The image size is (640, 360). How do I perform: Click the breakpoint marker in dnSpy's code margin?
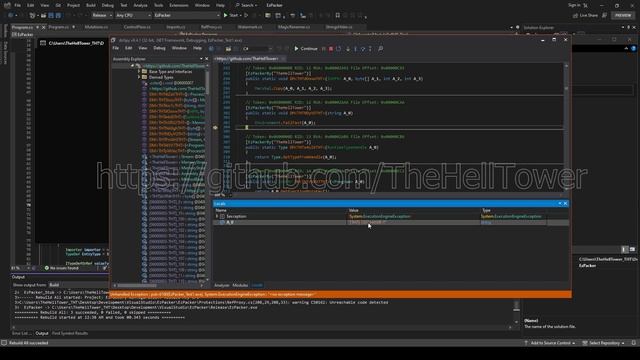215,127
